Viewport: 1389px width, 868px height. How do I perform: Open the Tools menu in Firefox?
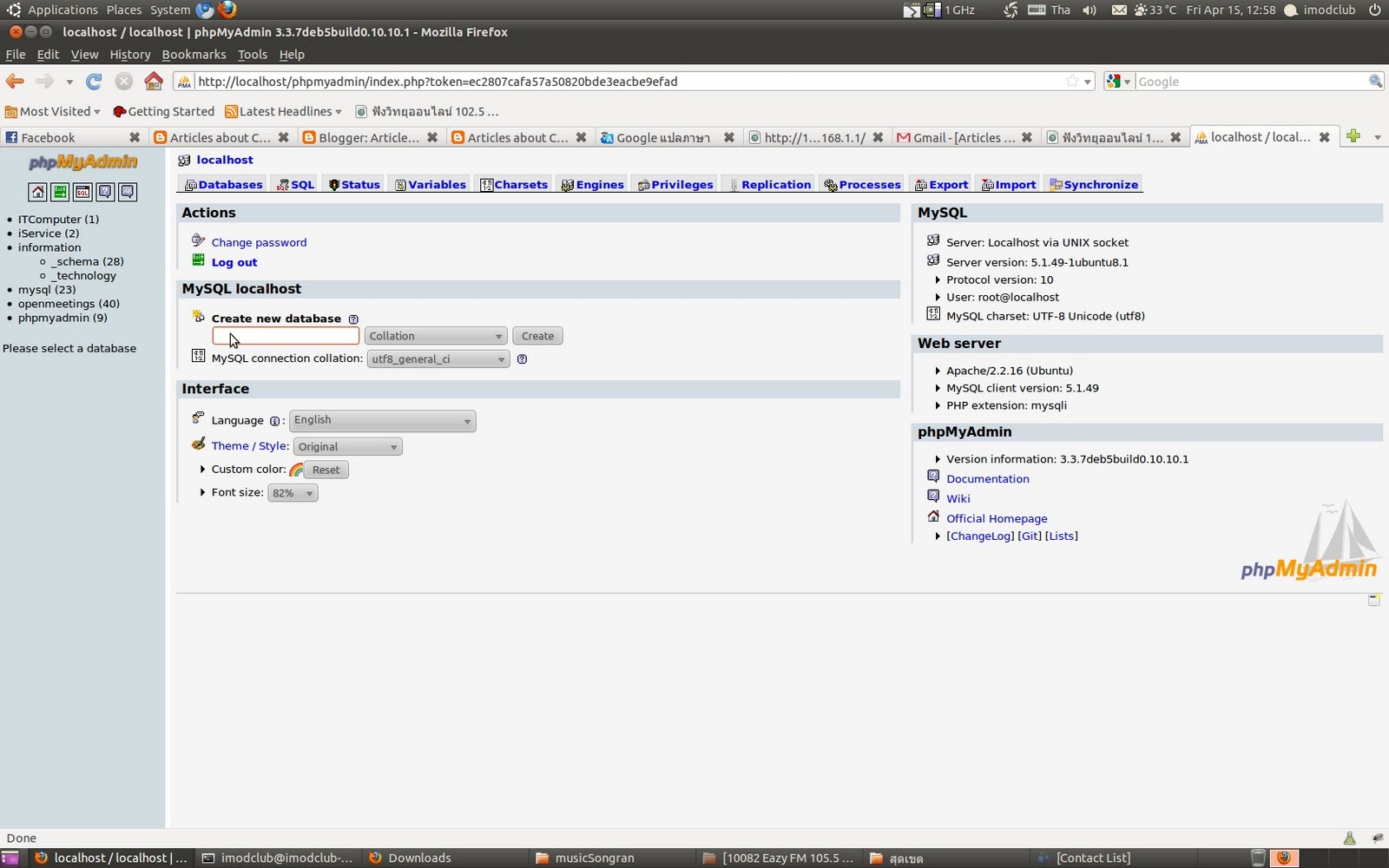click(253, 54)
